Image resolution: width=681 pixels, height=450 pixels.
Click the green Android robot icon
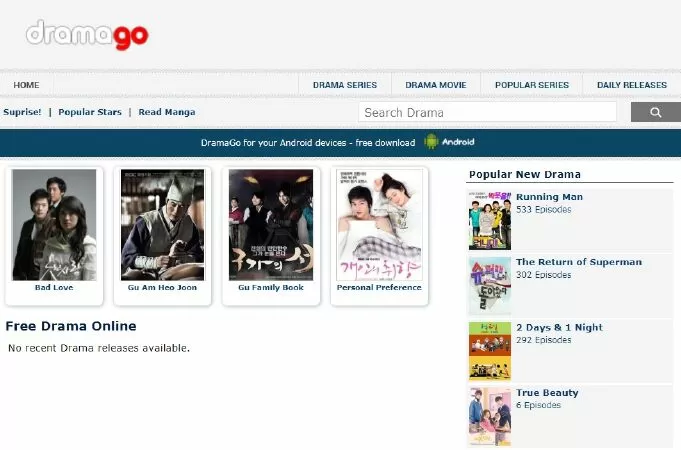431,142
